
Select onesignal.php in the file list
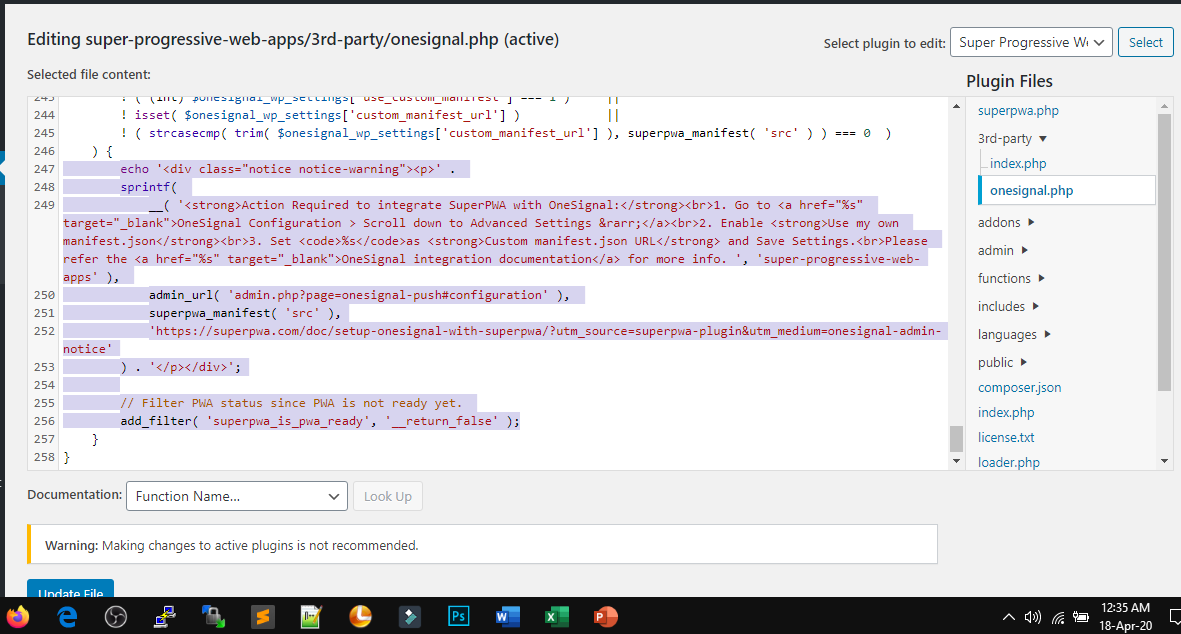[1067, 191]
